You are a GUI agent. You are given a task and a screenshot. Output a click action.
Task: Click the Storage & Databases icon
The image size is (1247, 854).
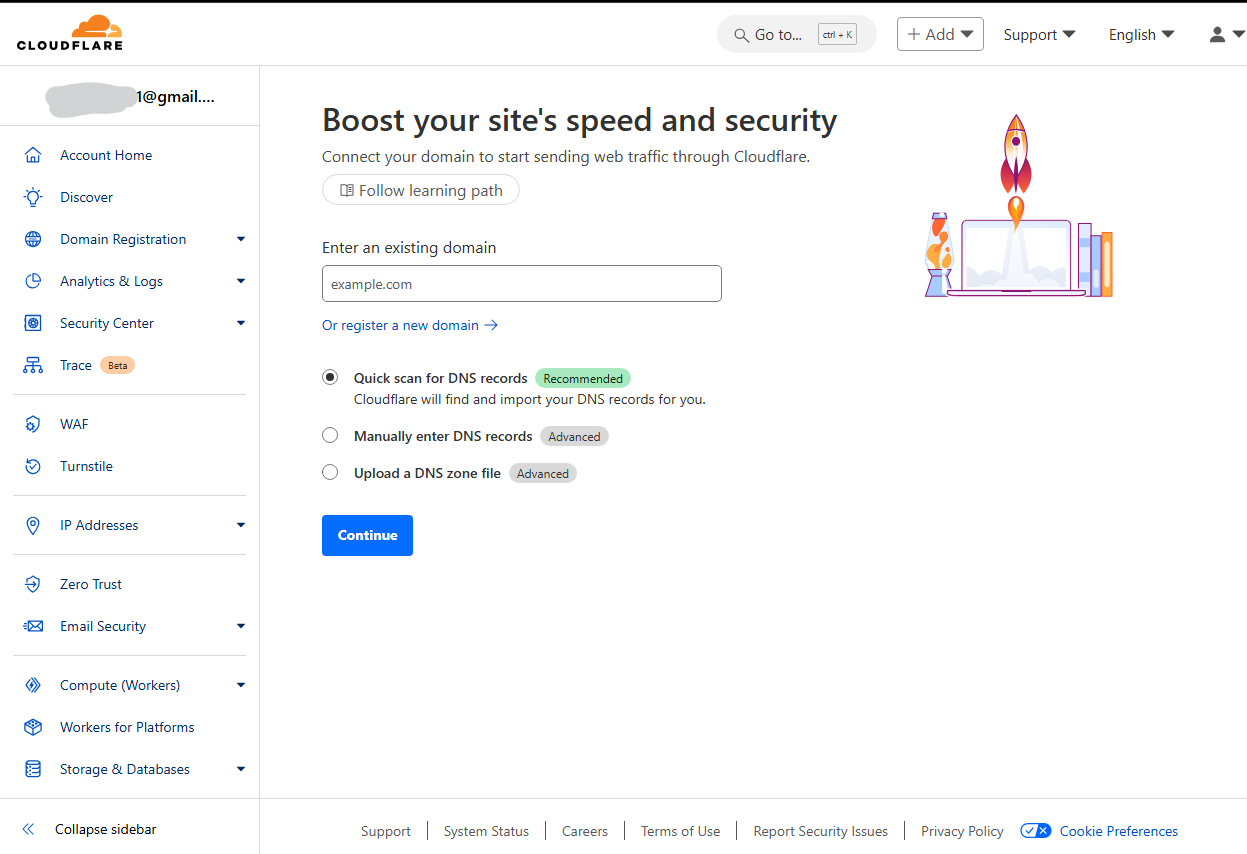pyautogui.click(x=33, y=769)
